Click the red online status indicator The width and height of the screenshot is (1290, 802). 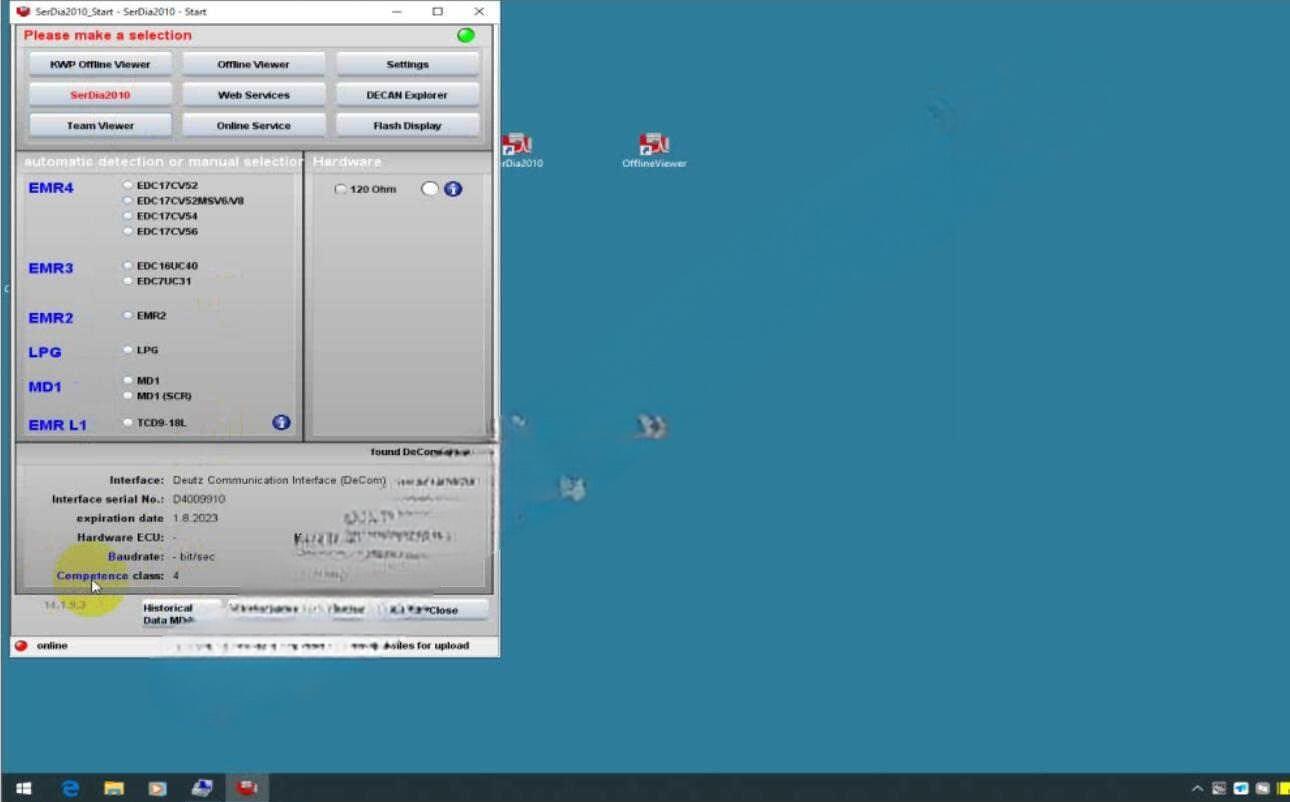21,646
